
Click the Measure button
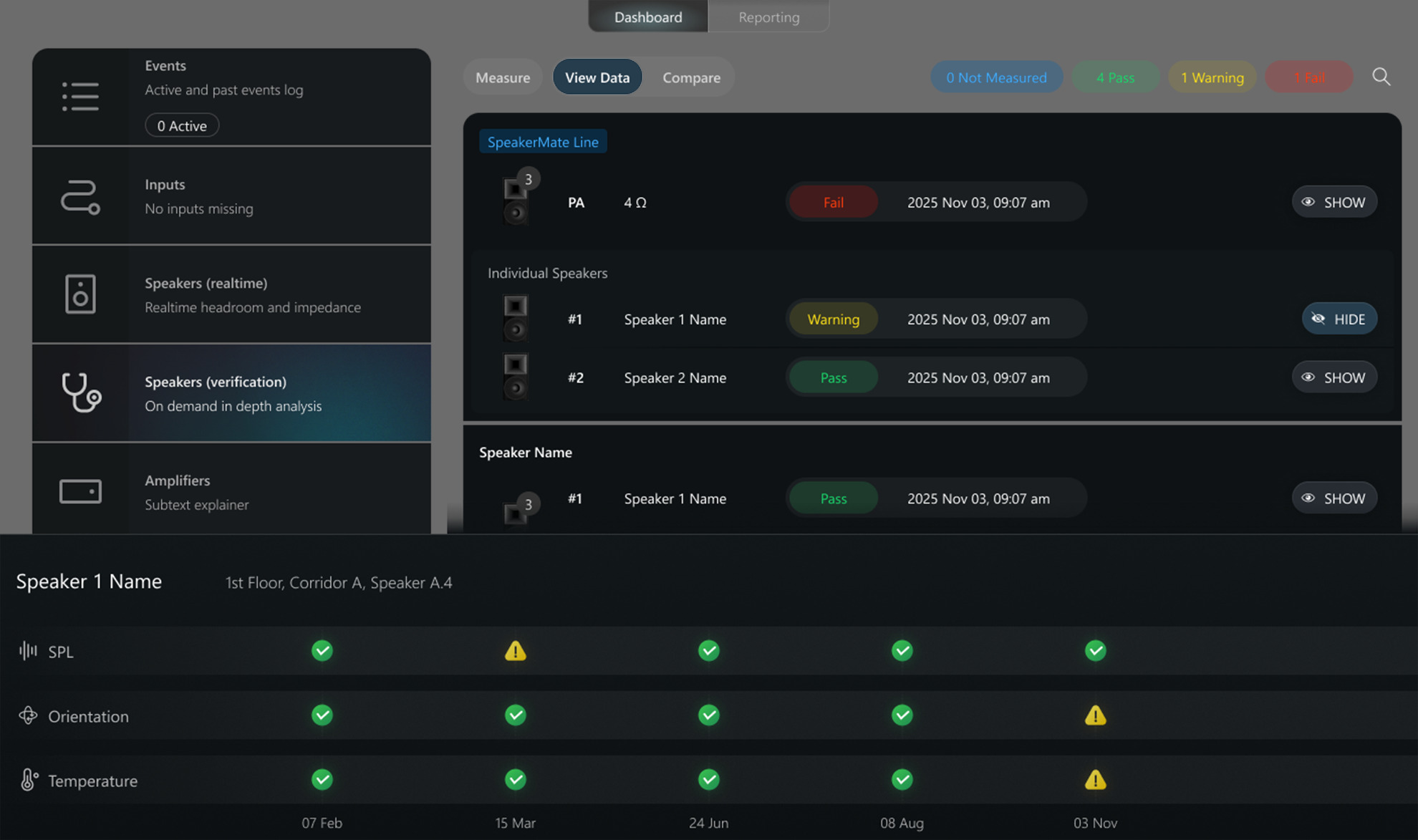pos(502,77)
